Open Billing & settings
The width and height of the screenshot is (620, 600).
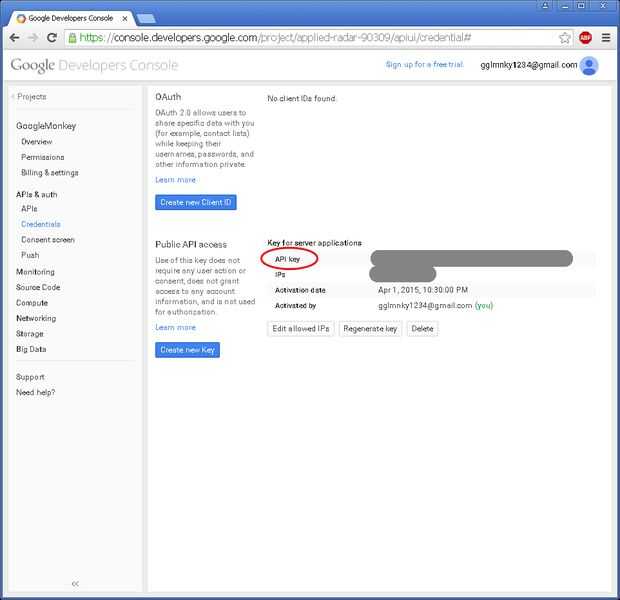(x=50, y=172)
